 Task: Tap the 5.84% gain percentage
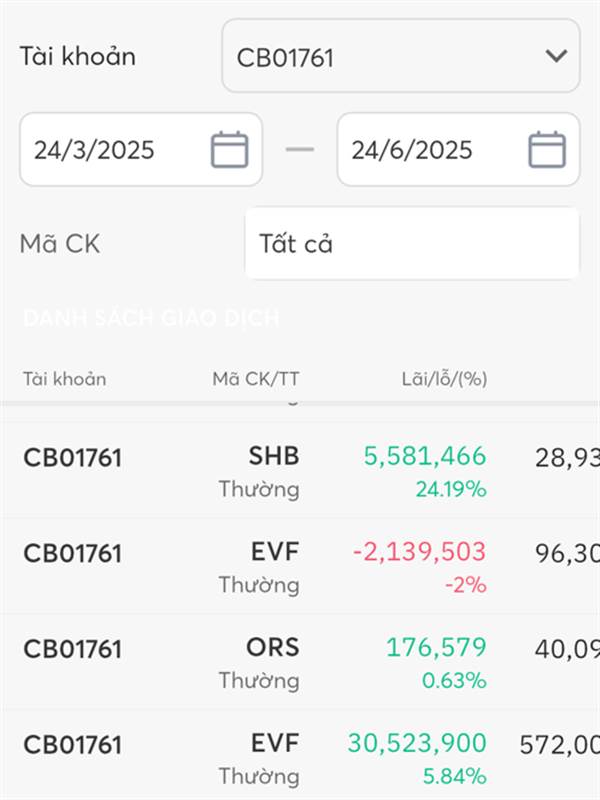(454, 777)
